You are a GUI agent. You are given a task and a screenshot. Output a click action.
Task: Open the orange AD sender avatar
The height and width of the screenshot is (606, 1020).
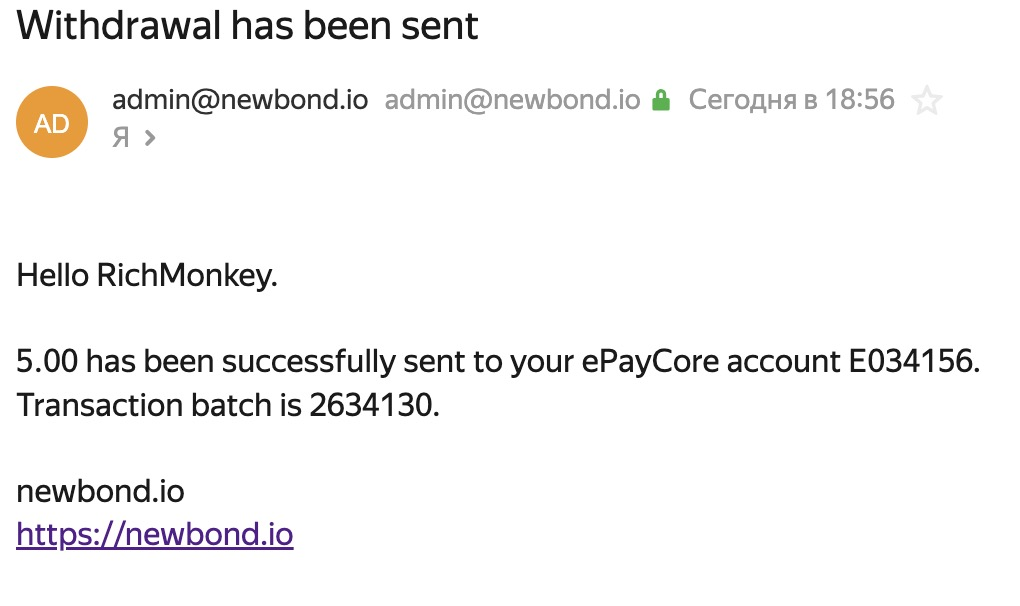pos(52,122)
